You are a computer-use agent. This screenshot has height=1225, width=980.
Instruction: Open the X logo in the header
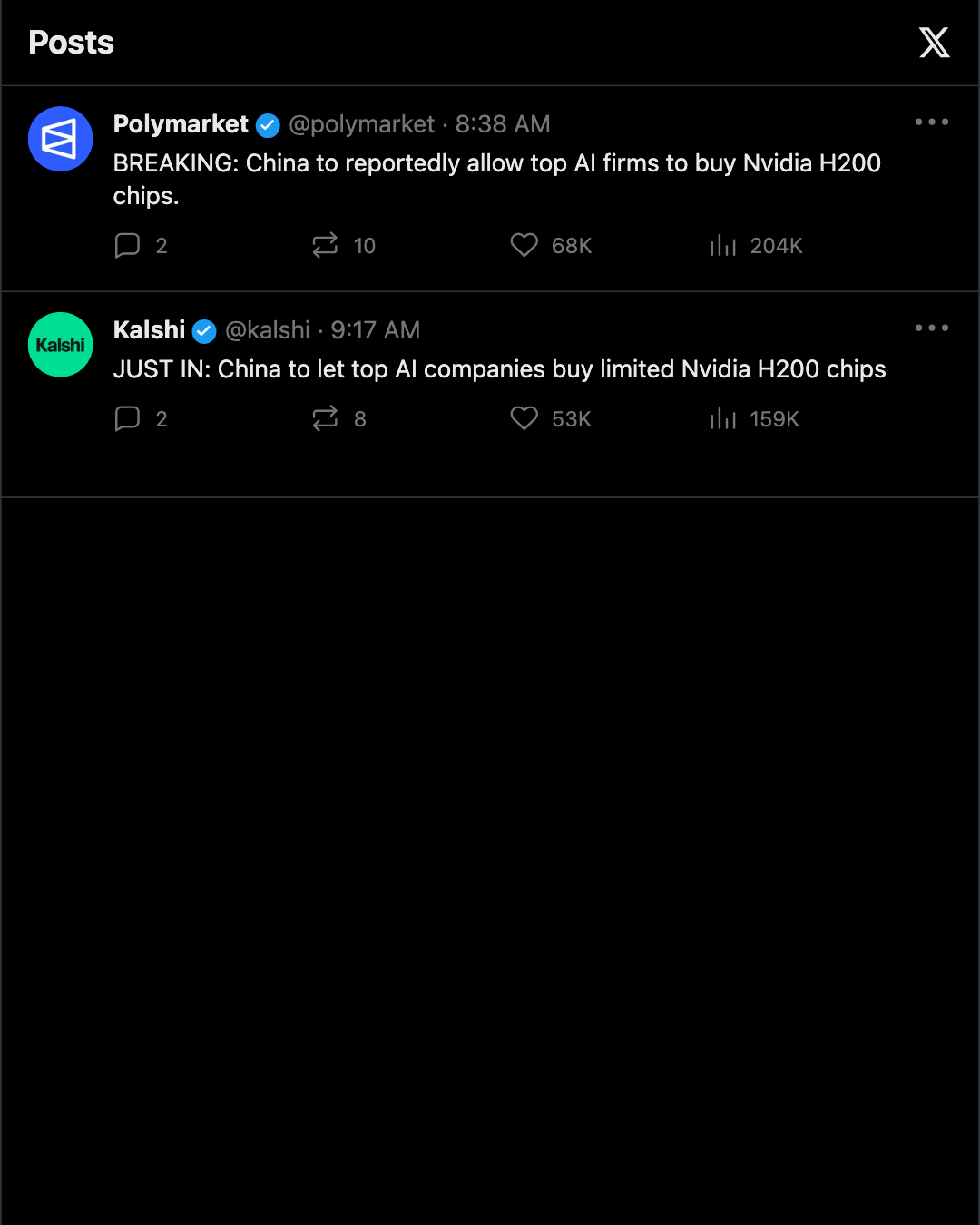pyautogui.click(x=934, y=43)
